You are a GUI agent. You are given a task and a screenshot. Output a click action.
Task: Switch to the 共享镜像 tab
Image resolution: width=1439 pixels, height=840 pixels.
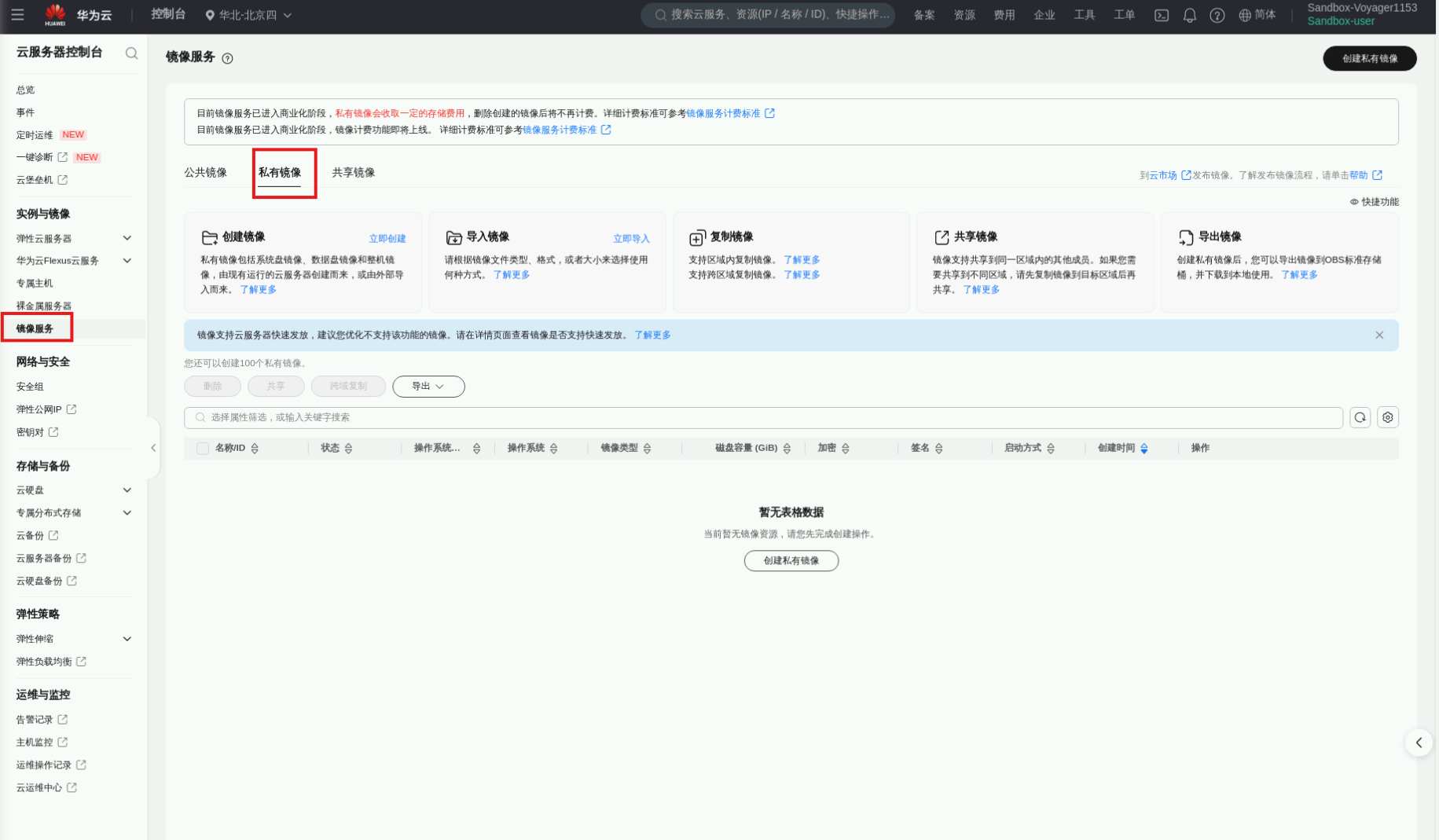[x=353, y=173]
